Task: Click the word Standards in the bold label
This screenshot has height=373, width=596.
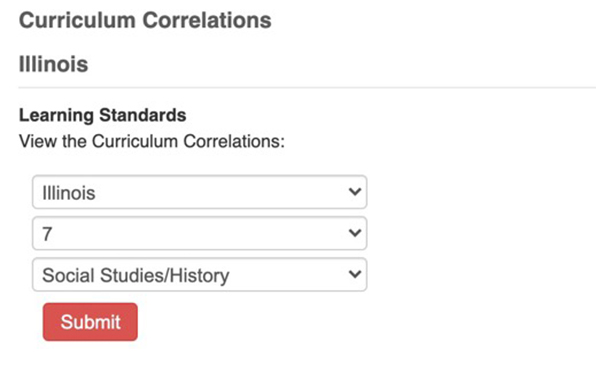Action: (143, 115)
